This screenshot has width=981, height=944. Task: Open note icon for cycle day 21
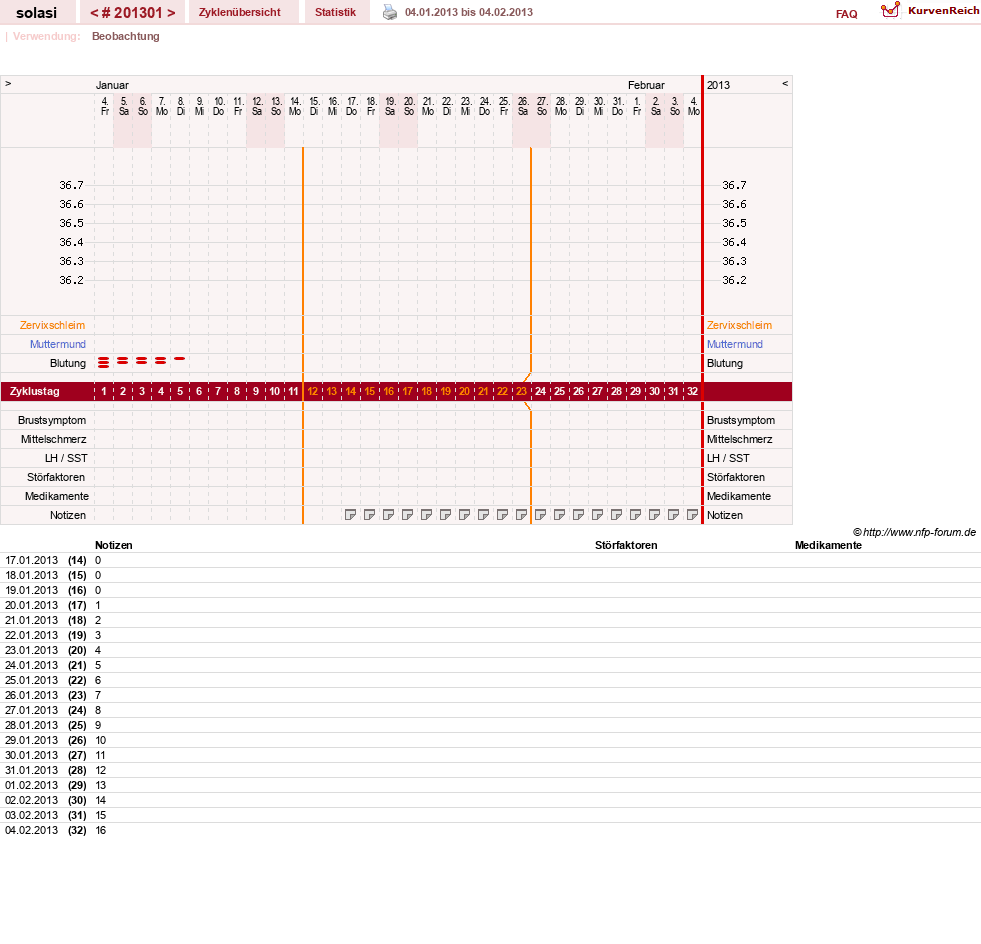pos(483,515)
